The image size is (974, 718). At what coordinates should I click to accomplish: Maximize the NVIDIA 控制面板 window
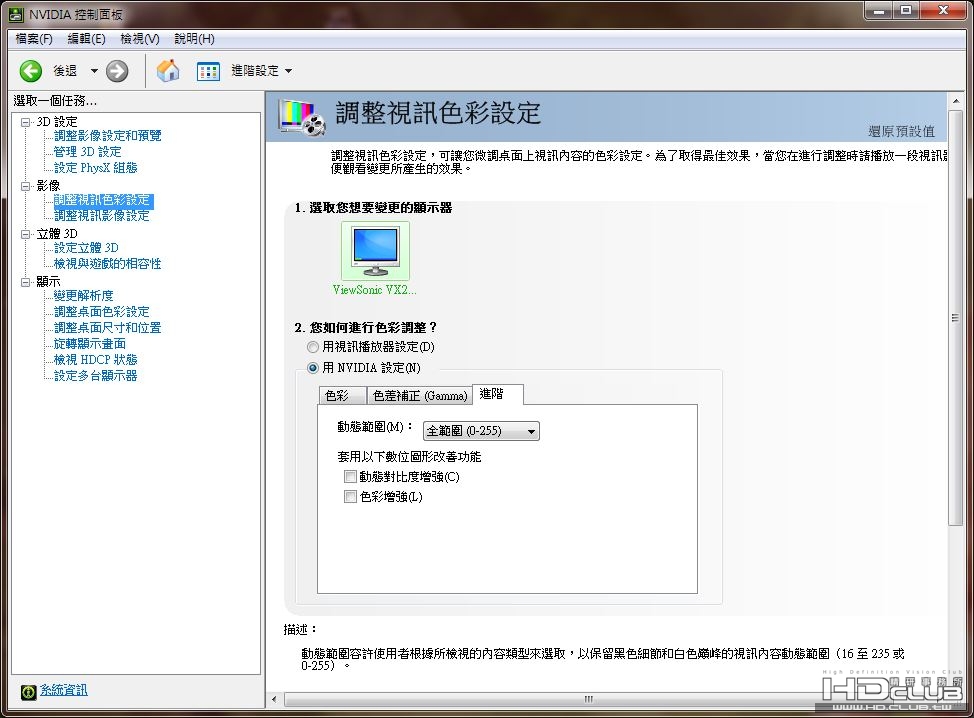click(x=906, y=11)
